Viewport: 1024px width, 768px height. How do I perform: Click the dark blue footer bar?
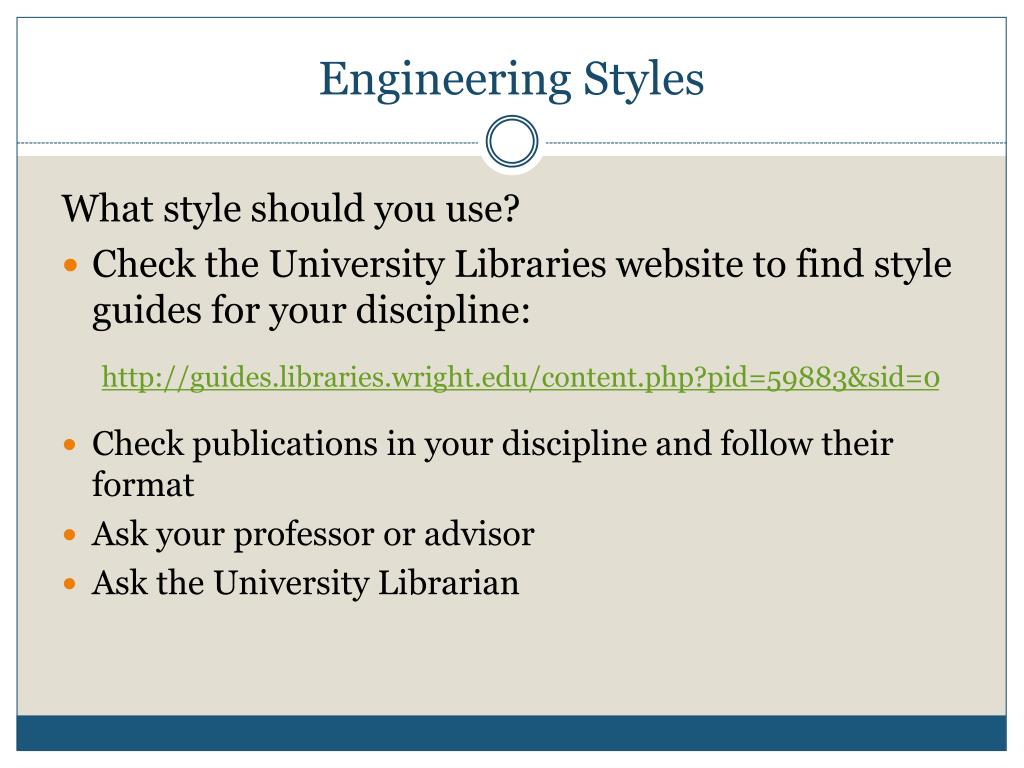512,733
